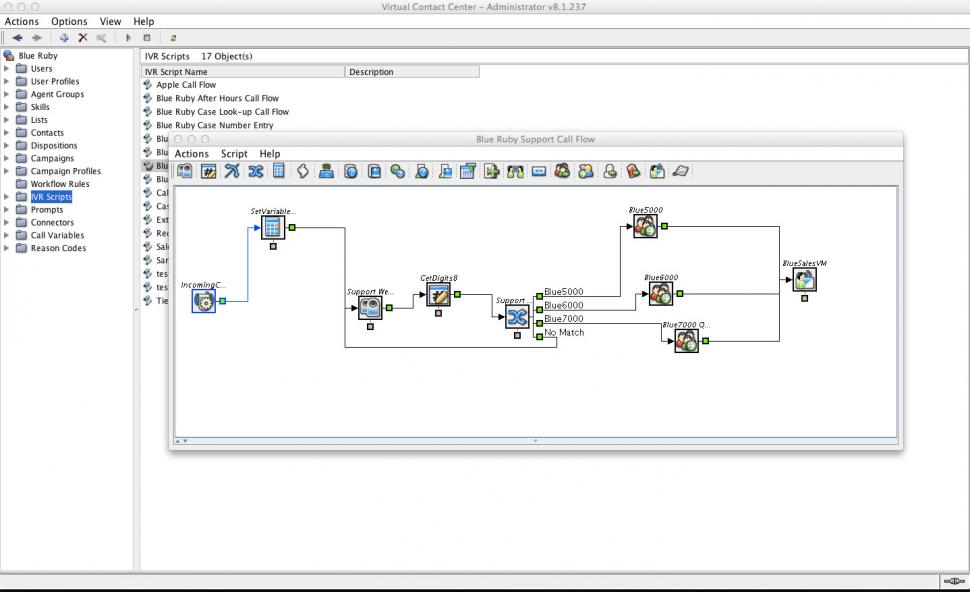Pick the calculator icon in script toolbar

[x=278, y=171]
